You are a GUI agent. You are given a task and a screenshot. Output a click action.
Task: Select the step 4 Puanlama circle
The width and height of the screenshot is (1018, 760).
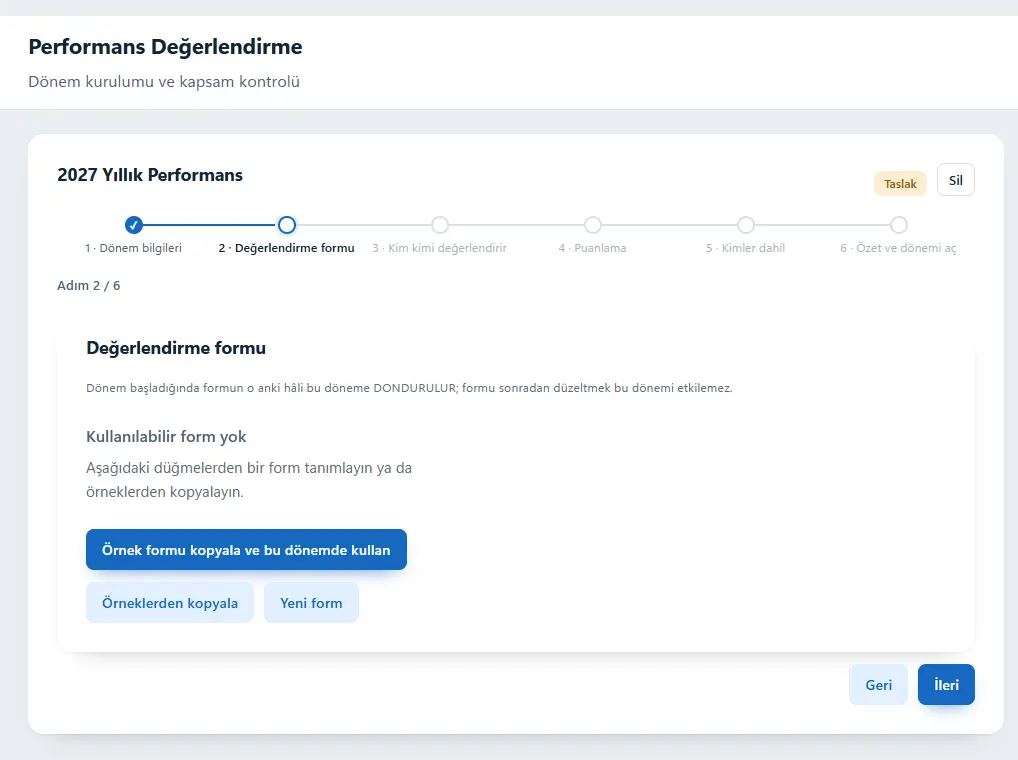point(593,225)
